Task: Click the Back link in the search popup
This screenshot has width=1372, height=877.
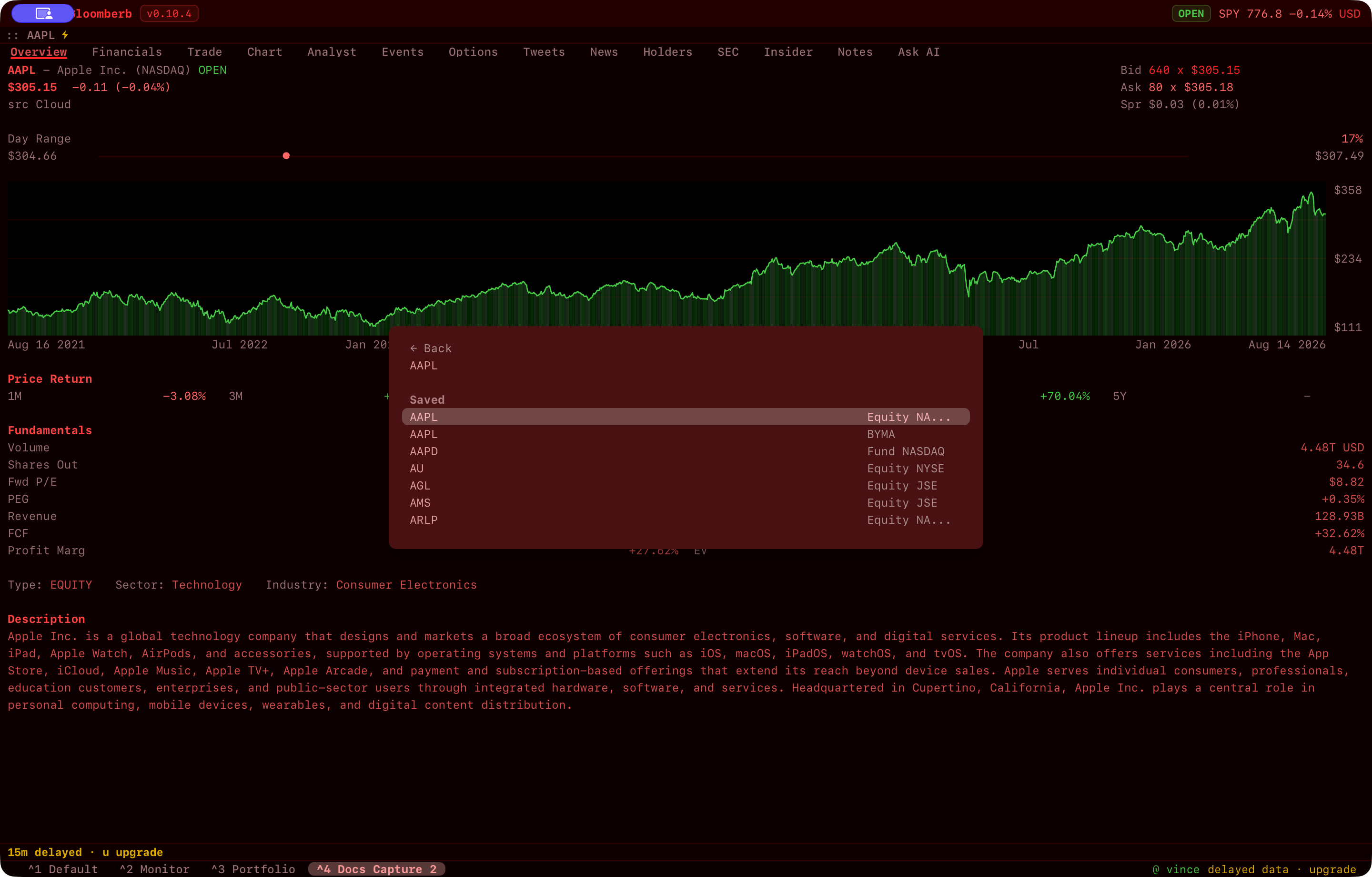Action: 430,348
